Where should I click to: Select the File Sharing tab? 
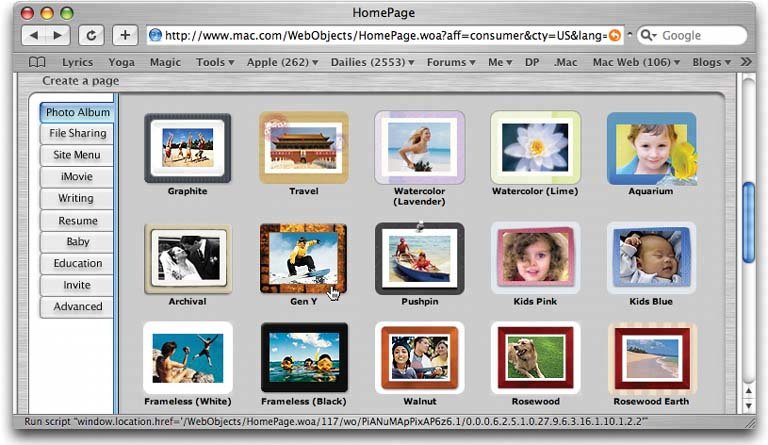point(77,133)
